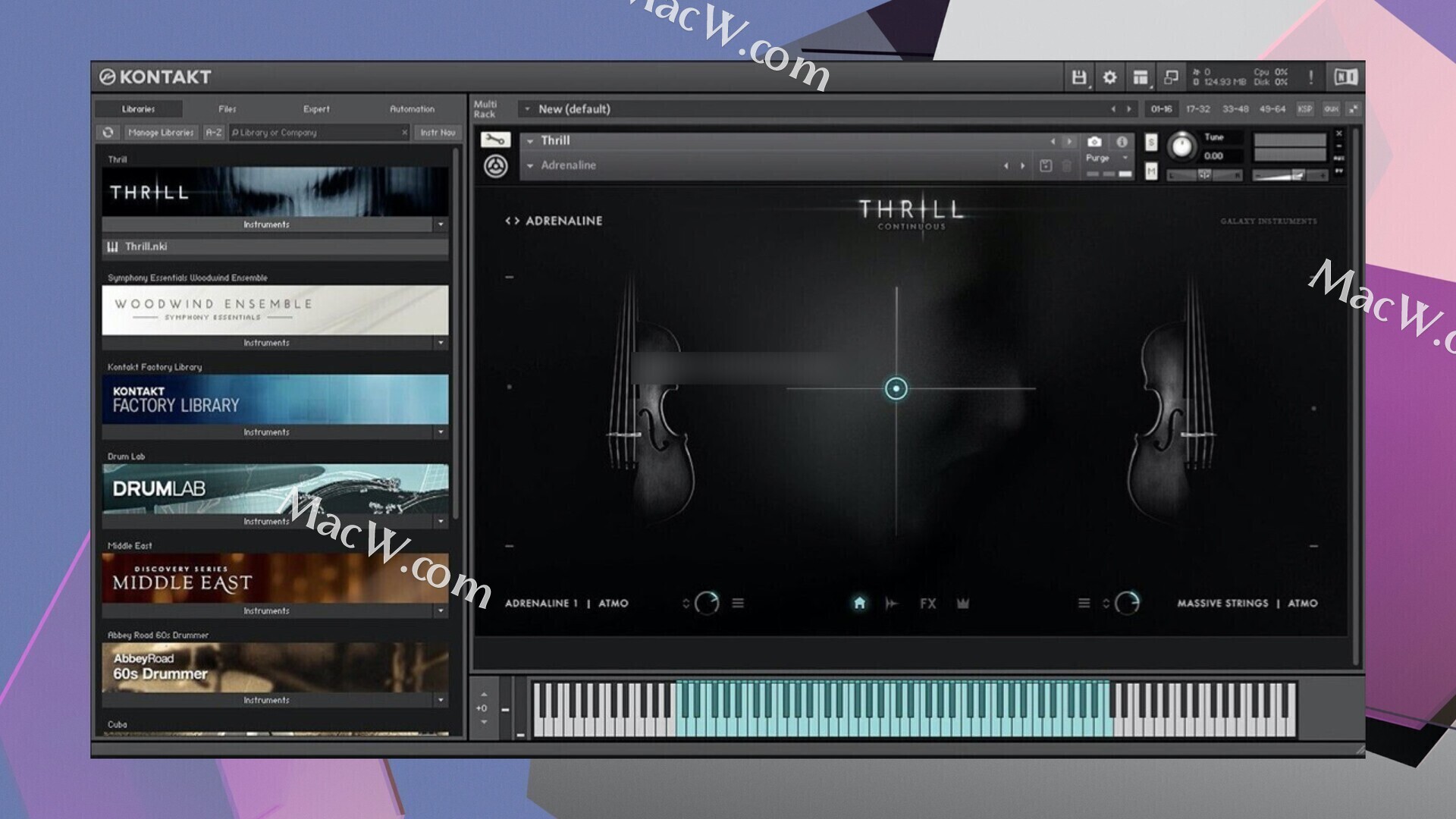Viewport: 1456px width, 819px height.
Task: Expand Drum Lab Instruments dropdown arrow
Action: coord(441,522)
